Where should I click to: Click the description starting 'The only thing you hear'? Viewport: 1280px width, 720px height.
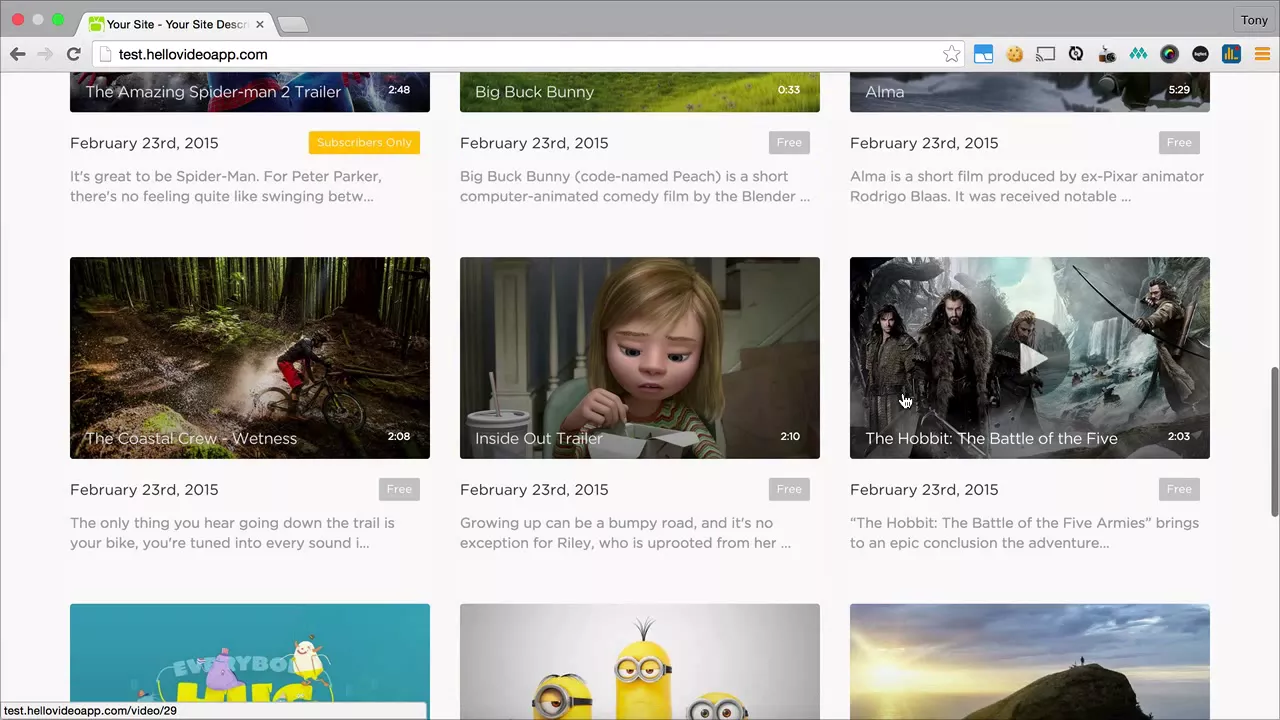pyautogui.click(x=232, y=533)
